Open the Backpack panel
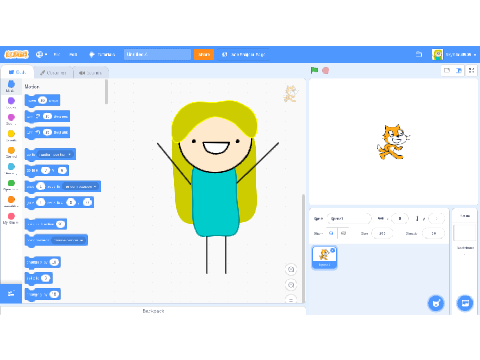Image resolution: width=480 pixels, height=360 pixels. pyautogui.click(x=153, y=311)
